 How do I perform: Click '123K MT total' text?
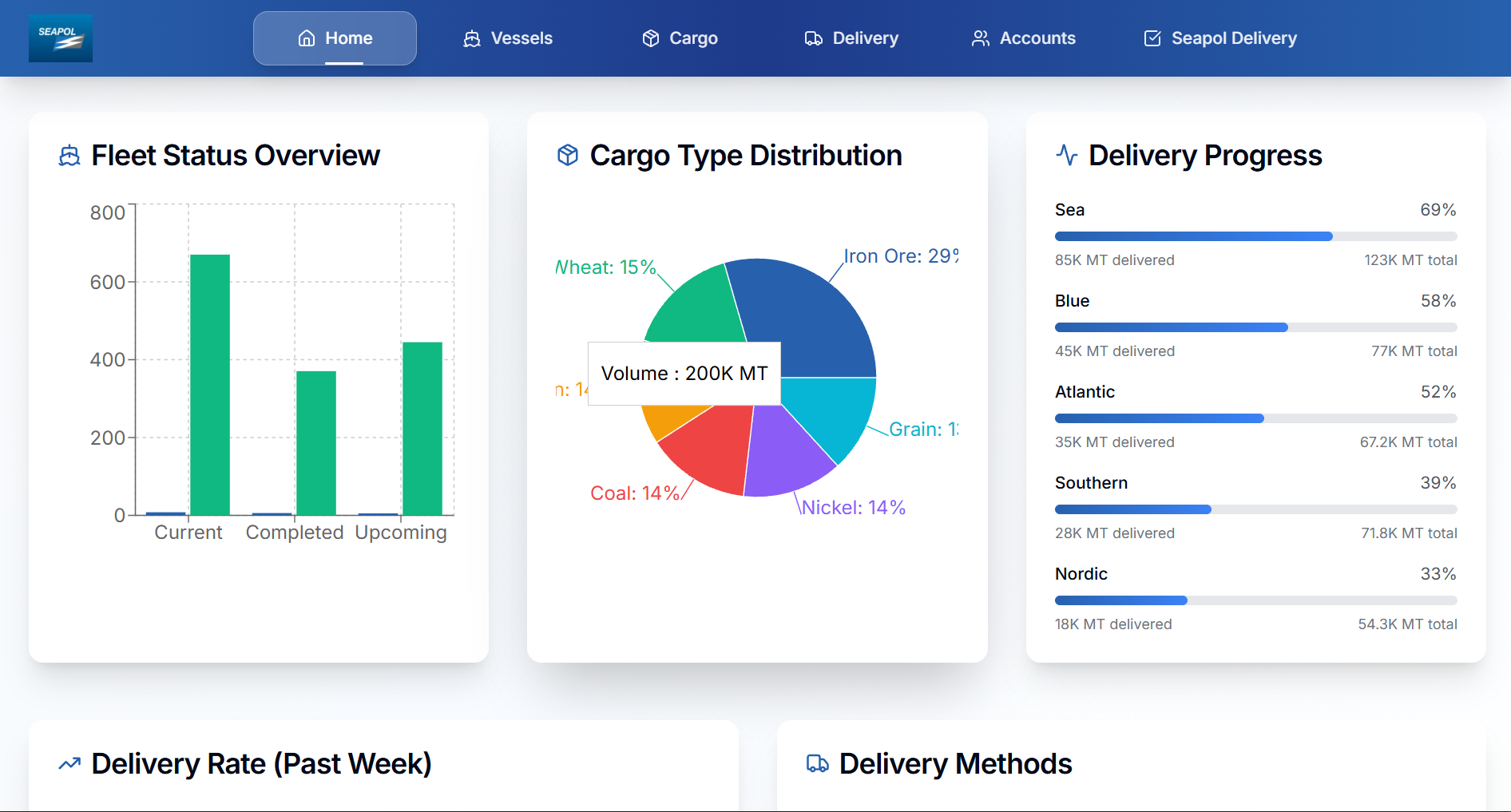(1410, 260)
